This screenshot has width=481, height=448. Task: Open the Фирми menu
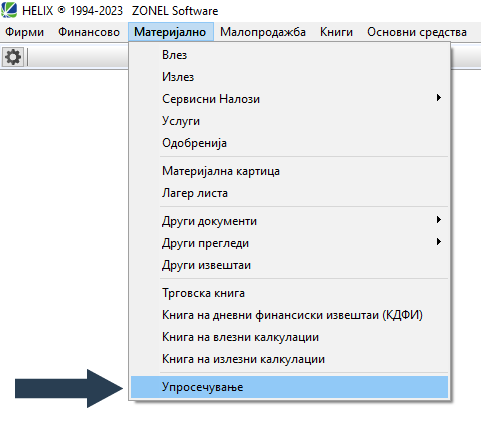pos(25,32)
